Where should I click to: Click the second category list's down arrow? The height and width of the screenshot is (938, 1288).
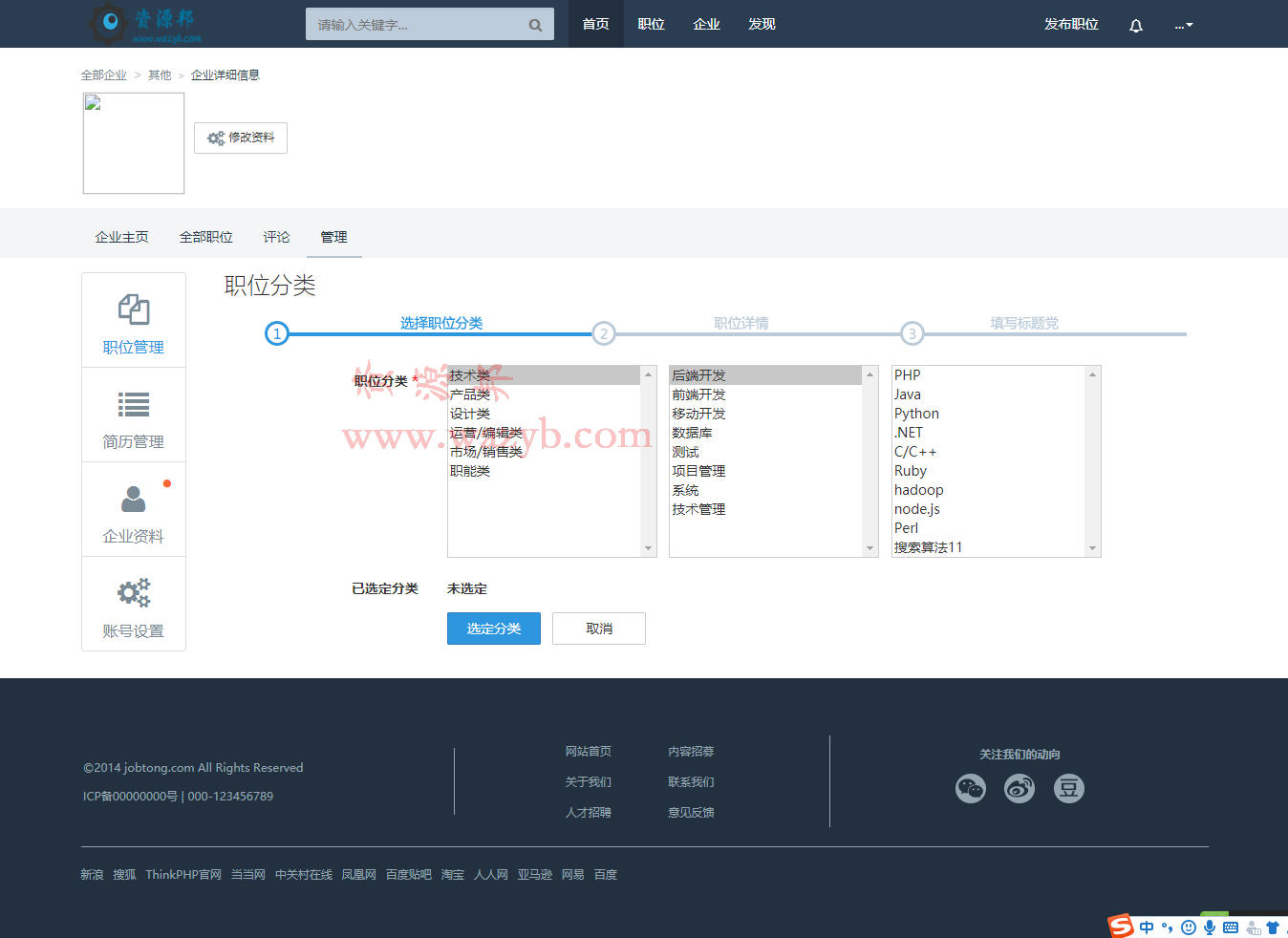tap(870, 548)
